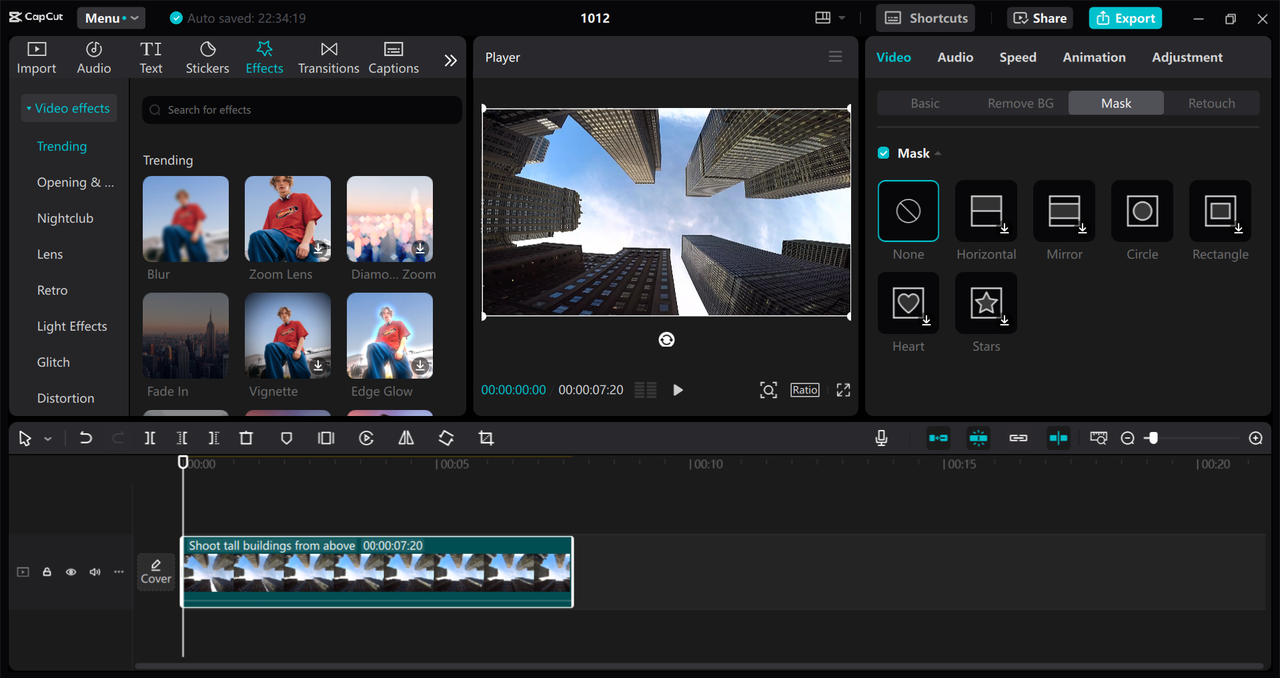Select the Retro effects category

[x=52, y=290]
